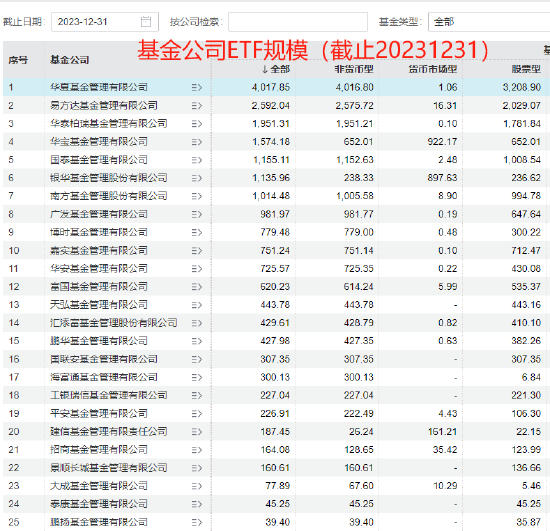Sort by the 股票型 column header

[526, 69]
